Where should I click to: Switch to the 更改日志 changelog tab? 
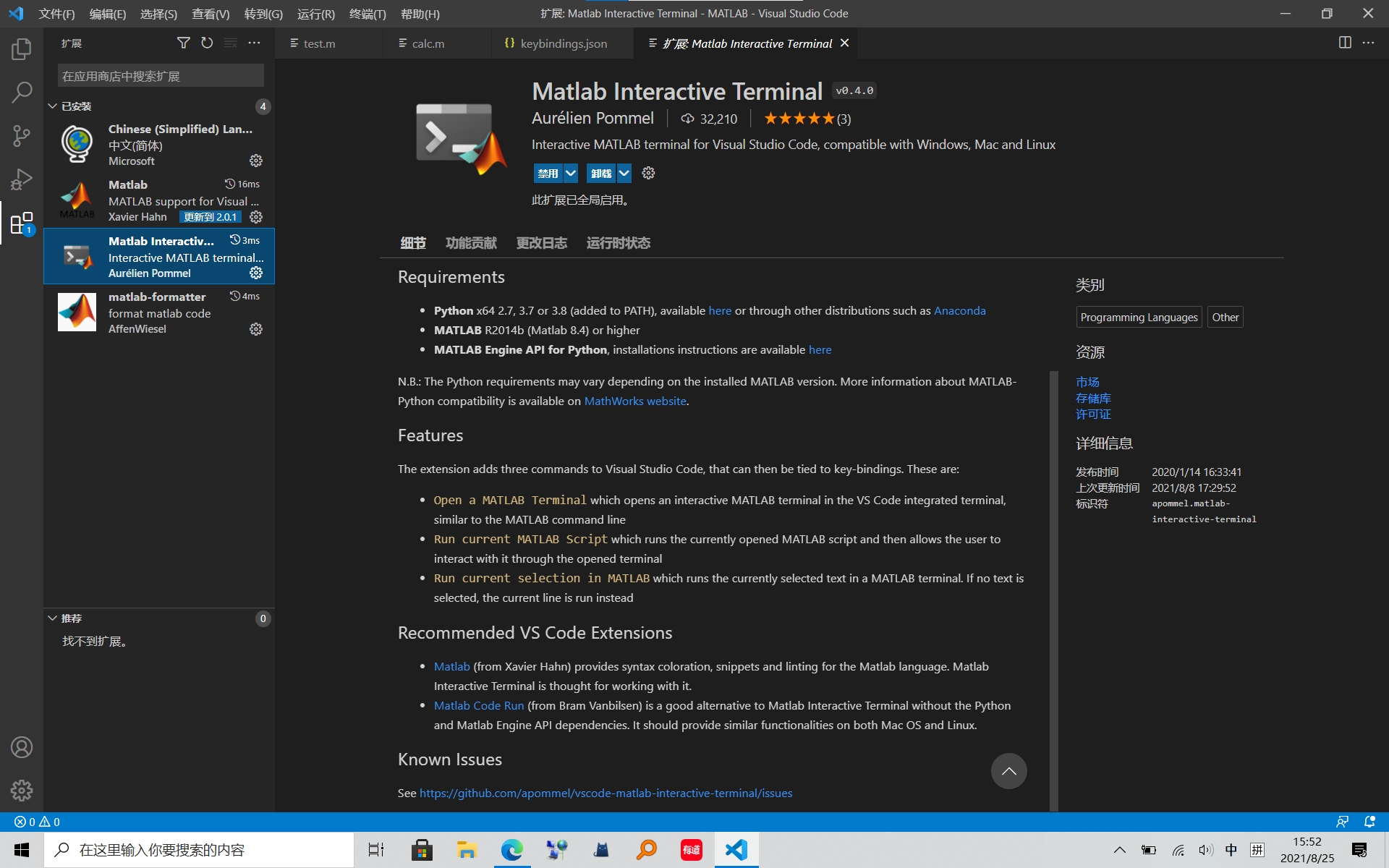click(541, 243)
